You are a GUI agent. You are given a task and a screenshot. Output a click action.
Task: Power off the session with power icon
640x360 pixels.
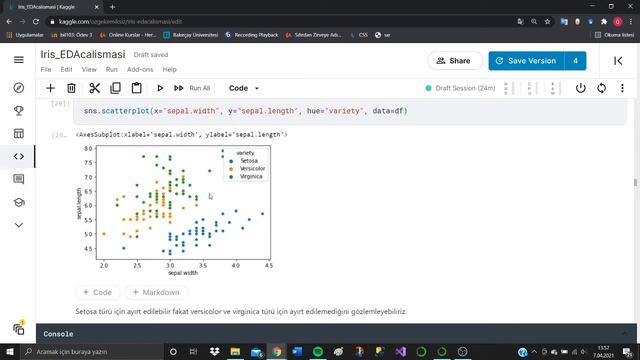tap(580, 88)
